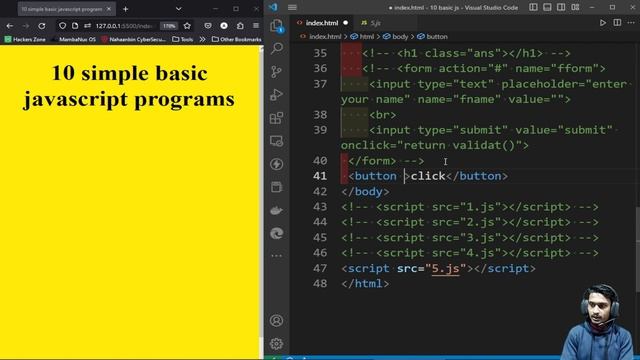Open the Docker whale icon view
The height and width of the screenshot is (360, 640).
tap(277, 210)
